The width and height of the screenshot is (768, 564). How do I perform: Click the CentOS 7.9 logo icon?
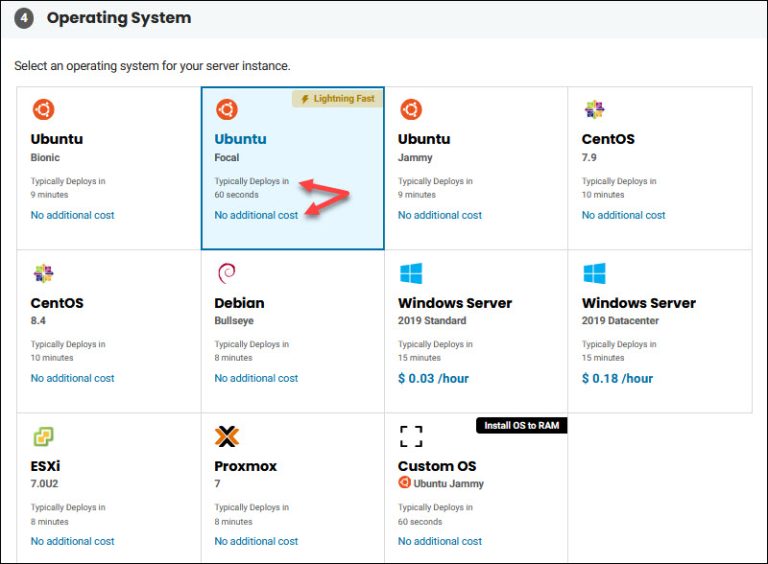tap(594, 109)
